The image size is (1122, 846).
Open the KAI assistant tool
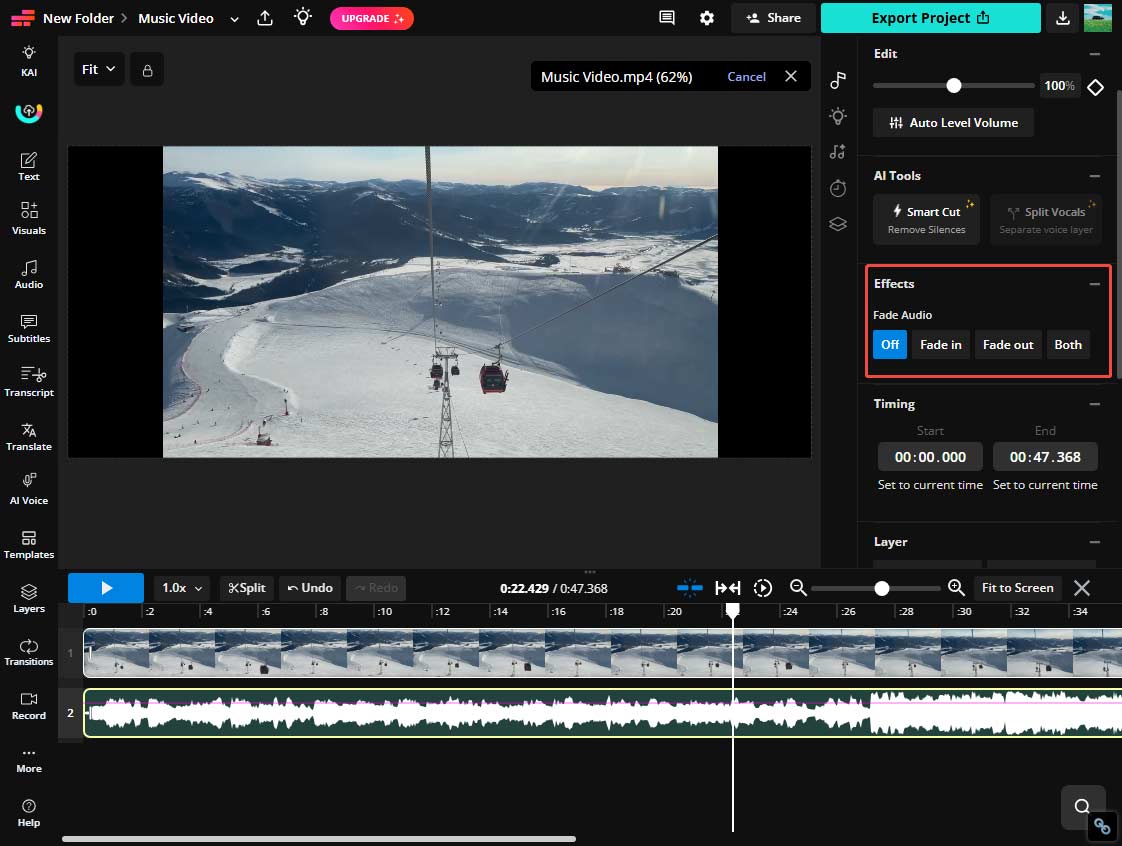pos(29,60)
